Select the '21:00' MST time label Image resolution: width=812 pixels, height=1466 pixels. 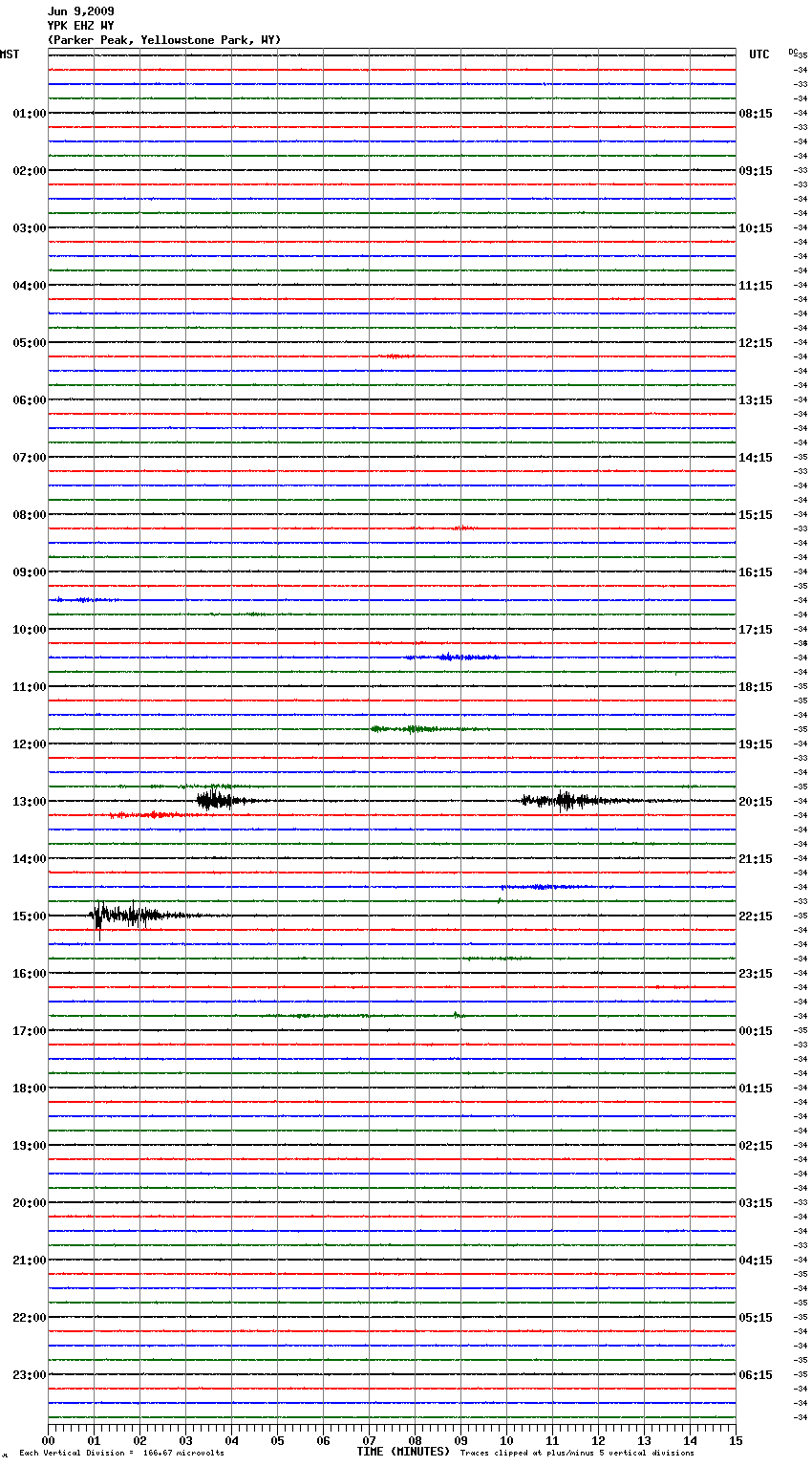click(x=30, y=1261)
